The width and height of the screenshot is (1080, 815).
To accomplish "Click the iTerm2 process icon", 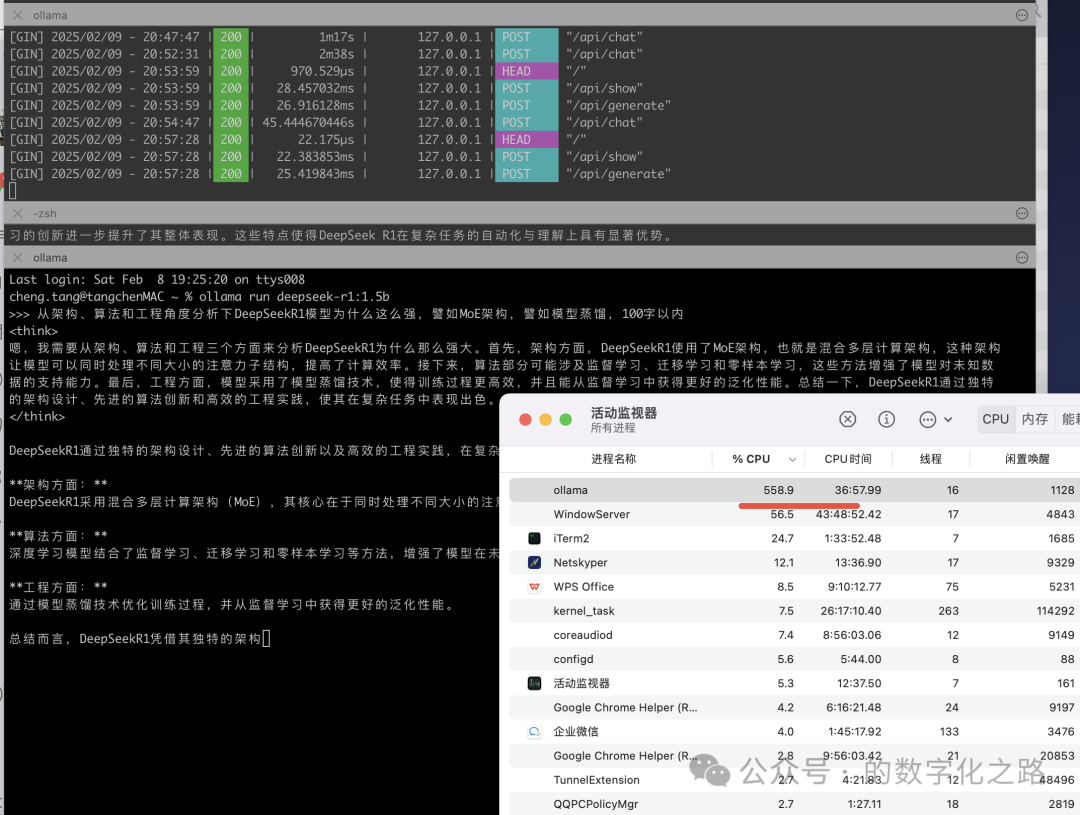I will (534, 538).
